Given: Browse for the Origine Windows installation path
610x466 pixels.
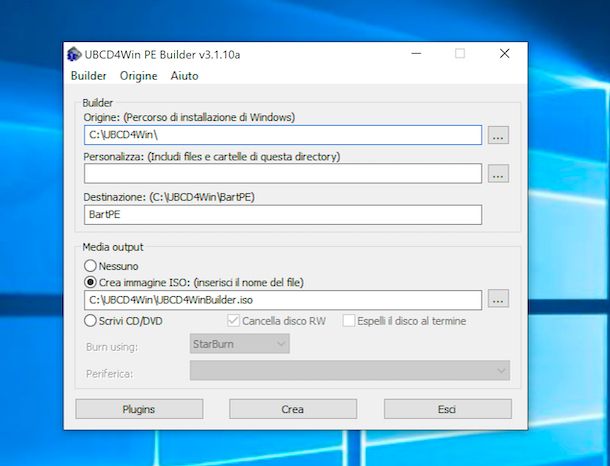Looking at the screenshot, I should 498,135.
